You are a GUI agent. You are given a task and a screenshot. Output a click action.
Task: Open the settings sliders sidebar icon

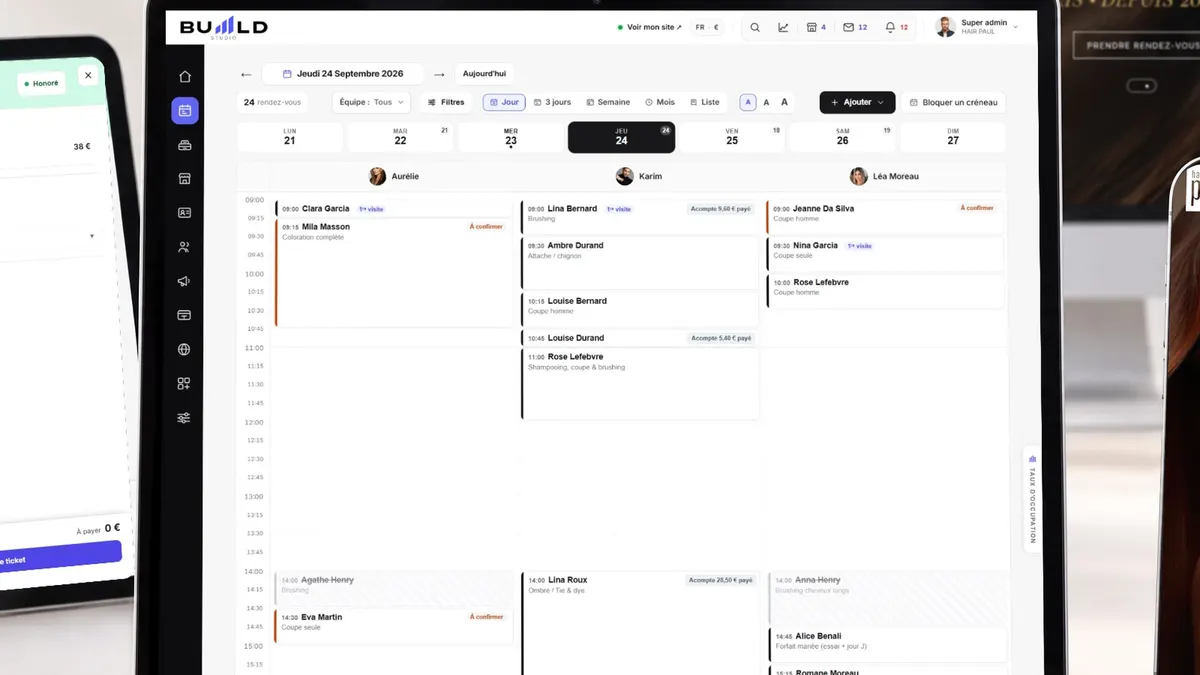click(x=184, y=418)
